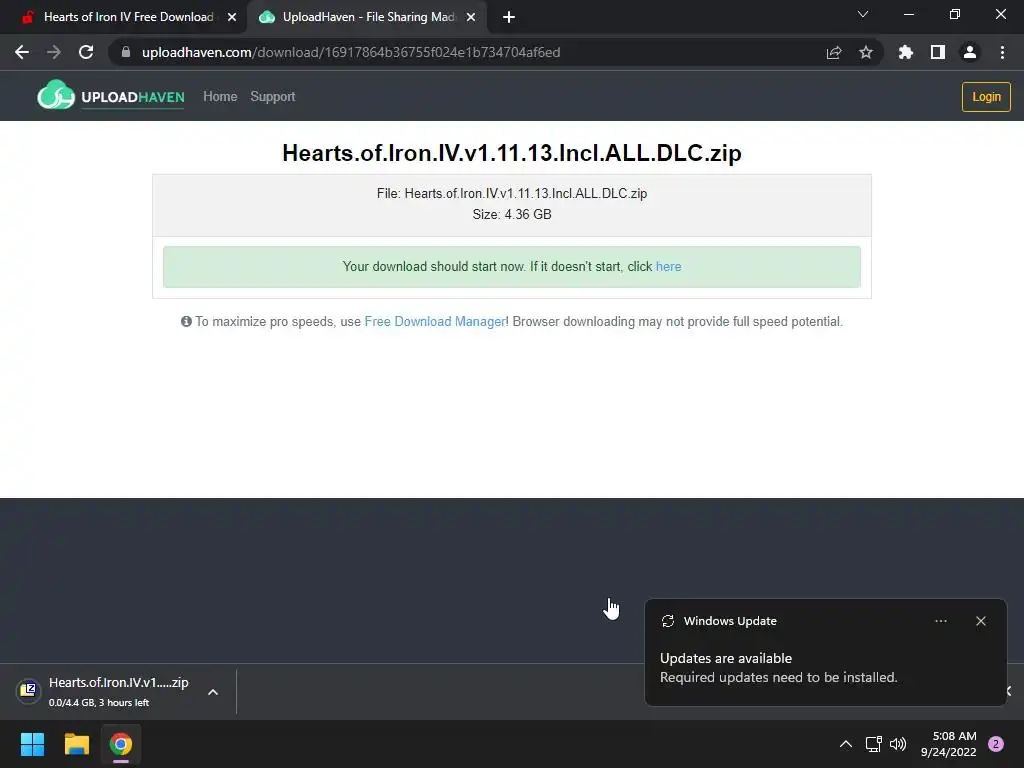Open the notification center badge showing 2

pyautogui.click(x=996, y=744)
